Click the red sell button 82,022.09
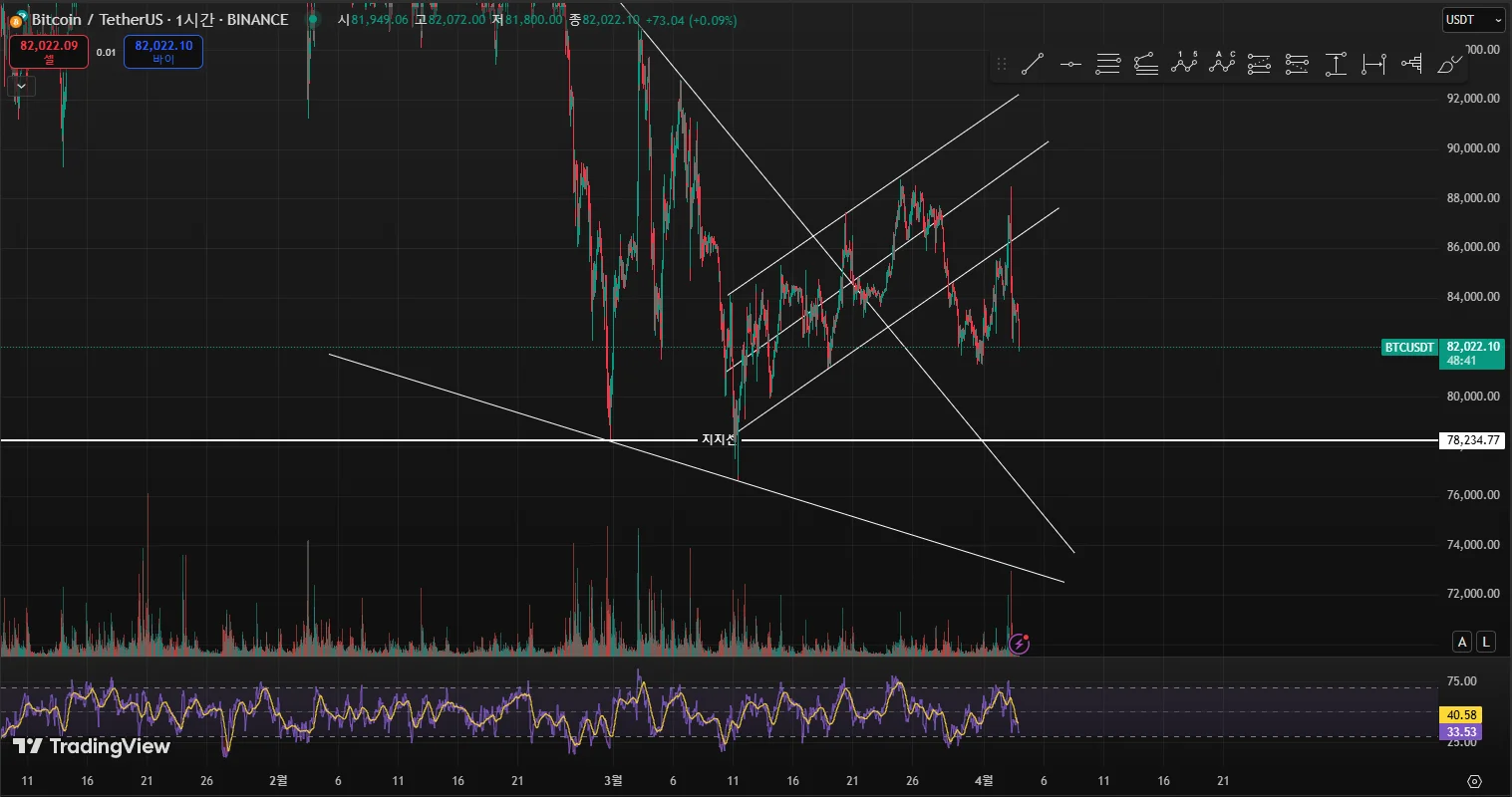This screenshot has height=797, width=1512. 49,52
